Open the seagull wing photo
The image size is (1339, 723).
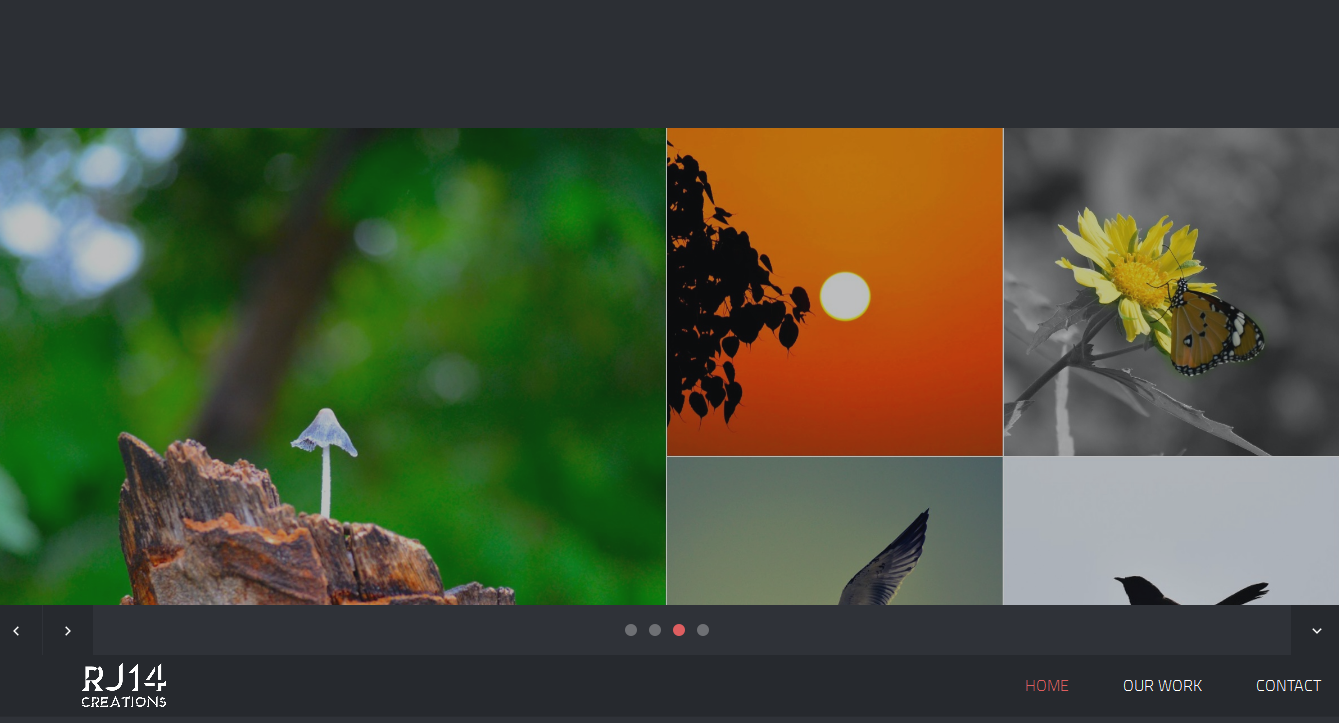point(834,531)
